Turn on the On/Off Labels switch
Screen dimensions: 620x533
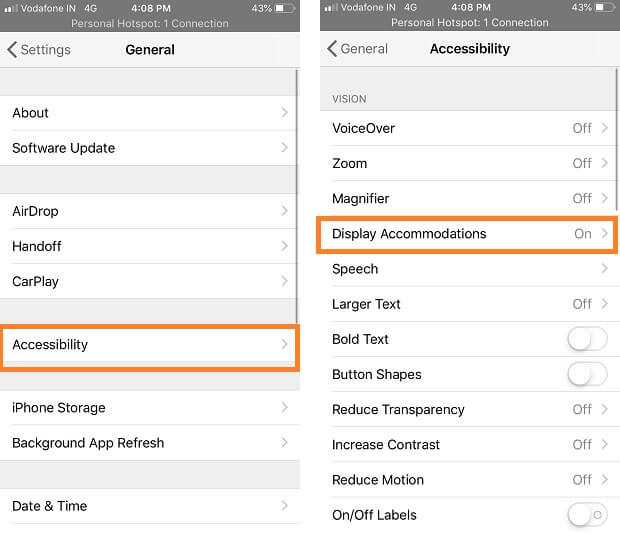[x=587, y=515]
